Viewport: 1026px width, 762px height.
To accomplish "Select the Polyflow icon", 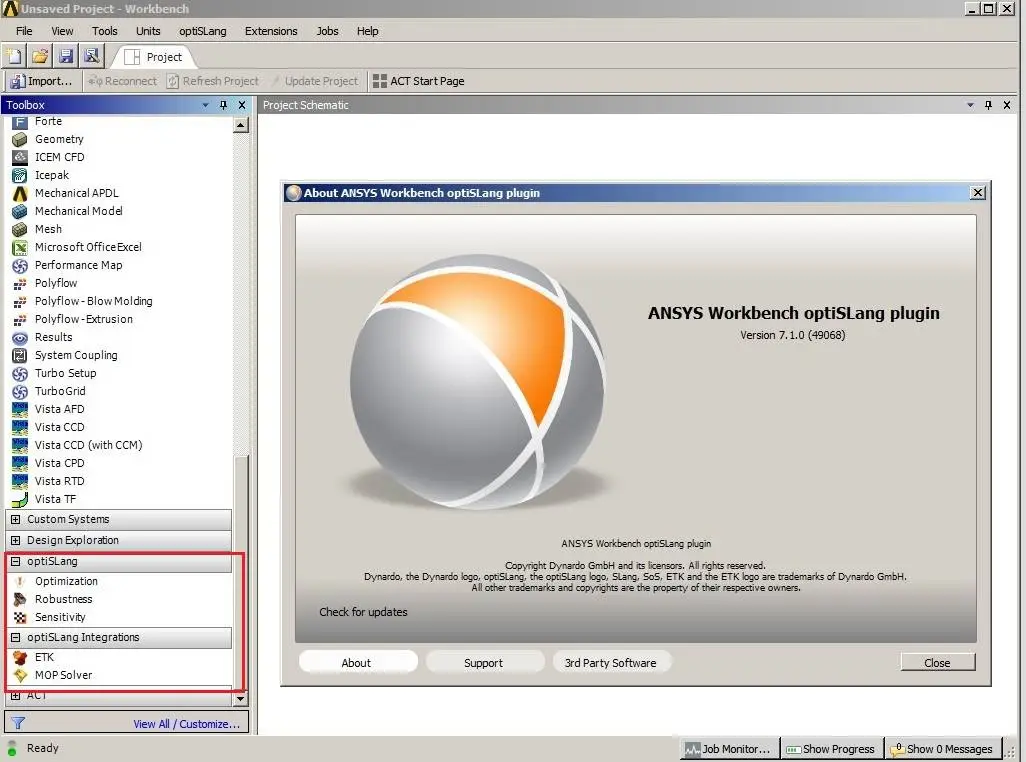I will pos(20,283).
